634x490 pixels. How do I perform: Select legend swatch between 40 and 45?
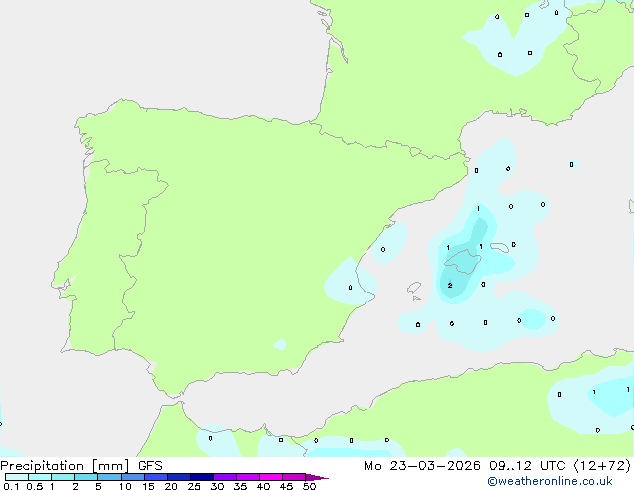pos(271,477)
